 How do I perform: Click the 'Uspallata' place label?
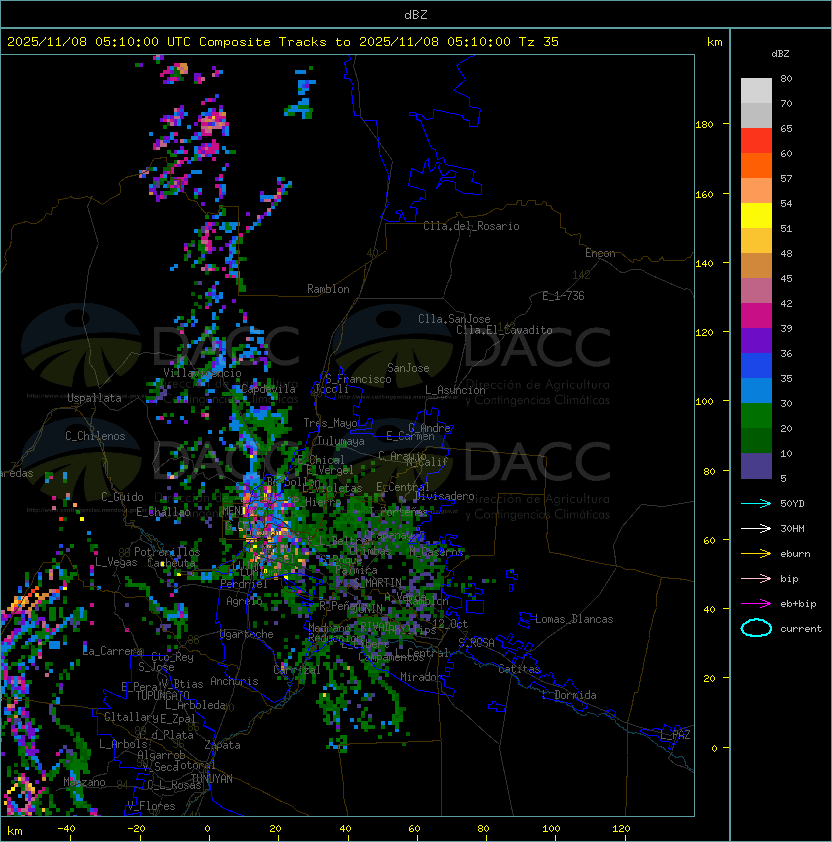[x=94, y=398]
